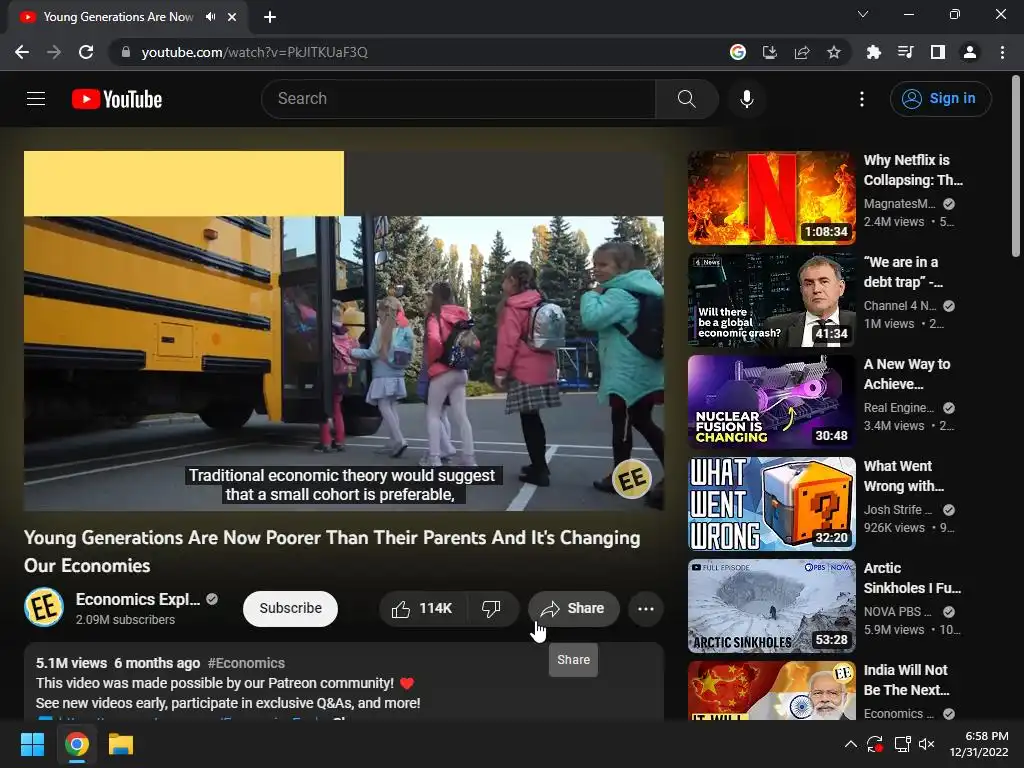Viewport: 1024px width, 768px height.
Task: Open Nuclear Fusion is Changing thumbnail
Action: coord(771,402)
